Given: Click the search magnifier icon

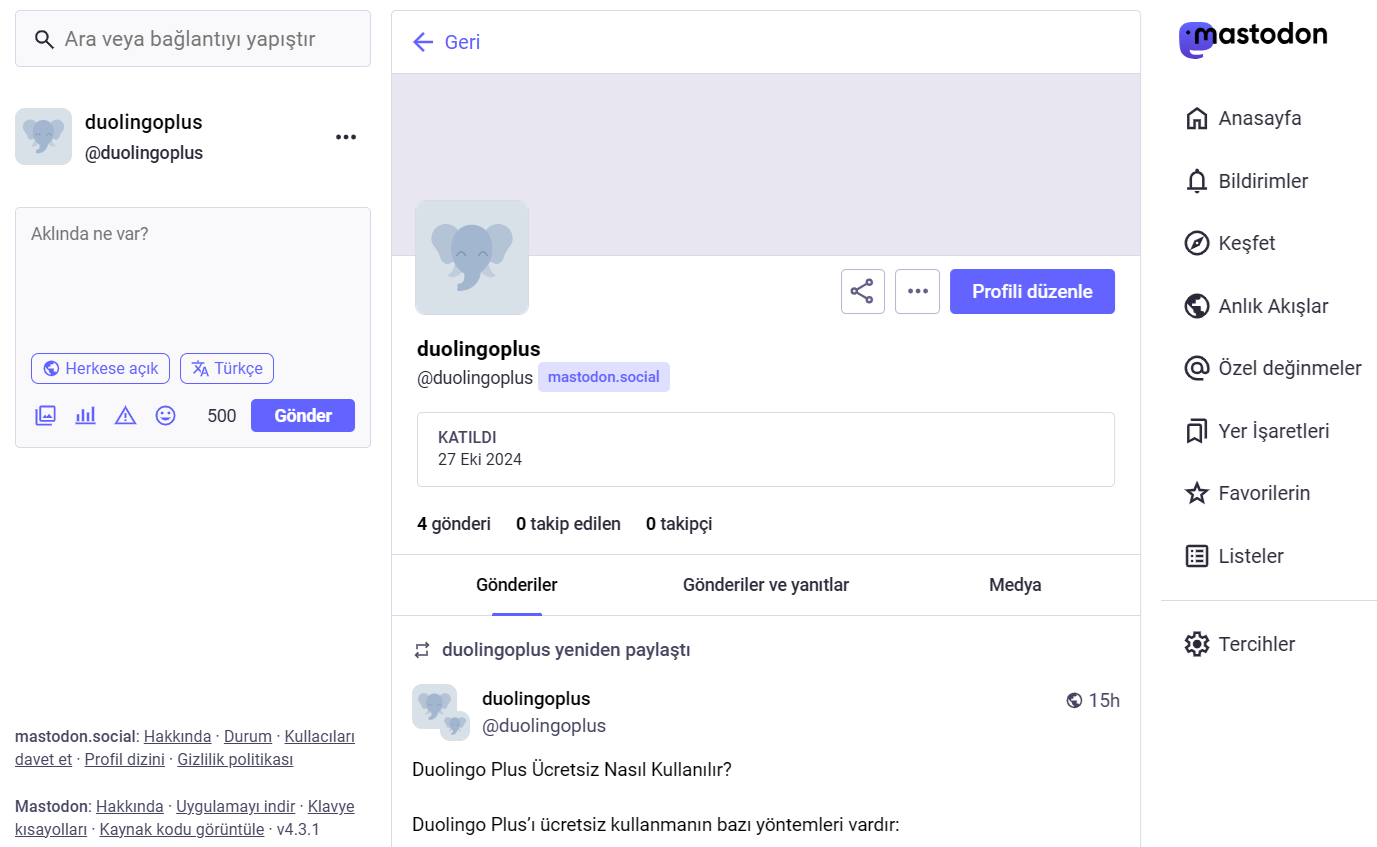Looking at the screenshot, I should 43,39.
